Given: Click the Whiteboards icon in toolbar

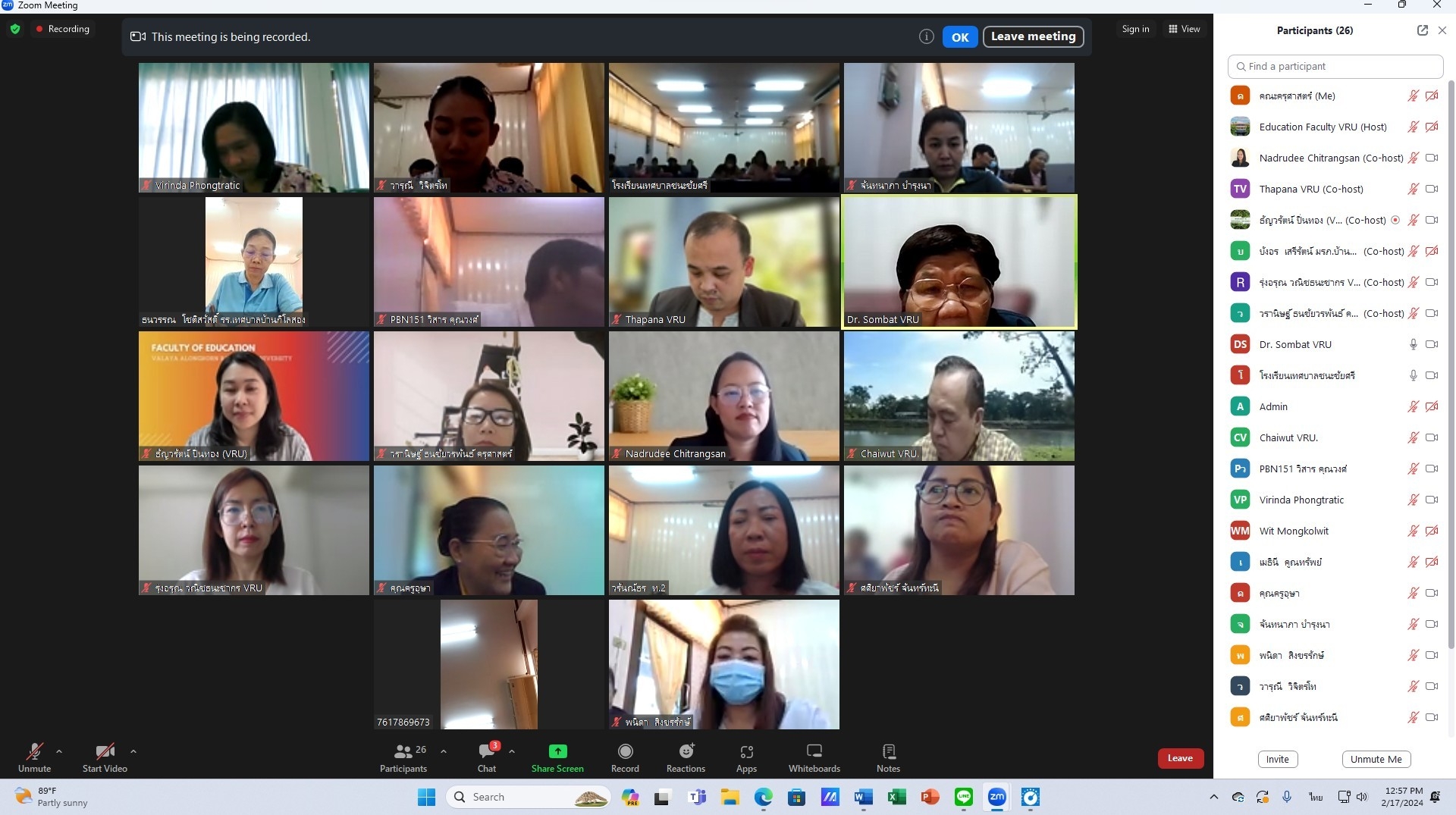Looking at the screenshot, I should [814, 751].
